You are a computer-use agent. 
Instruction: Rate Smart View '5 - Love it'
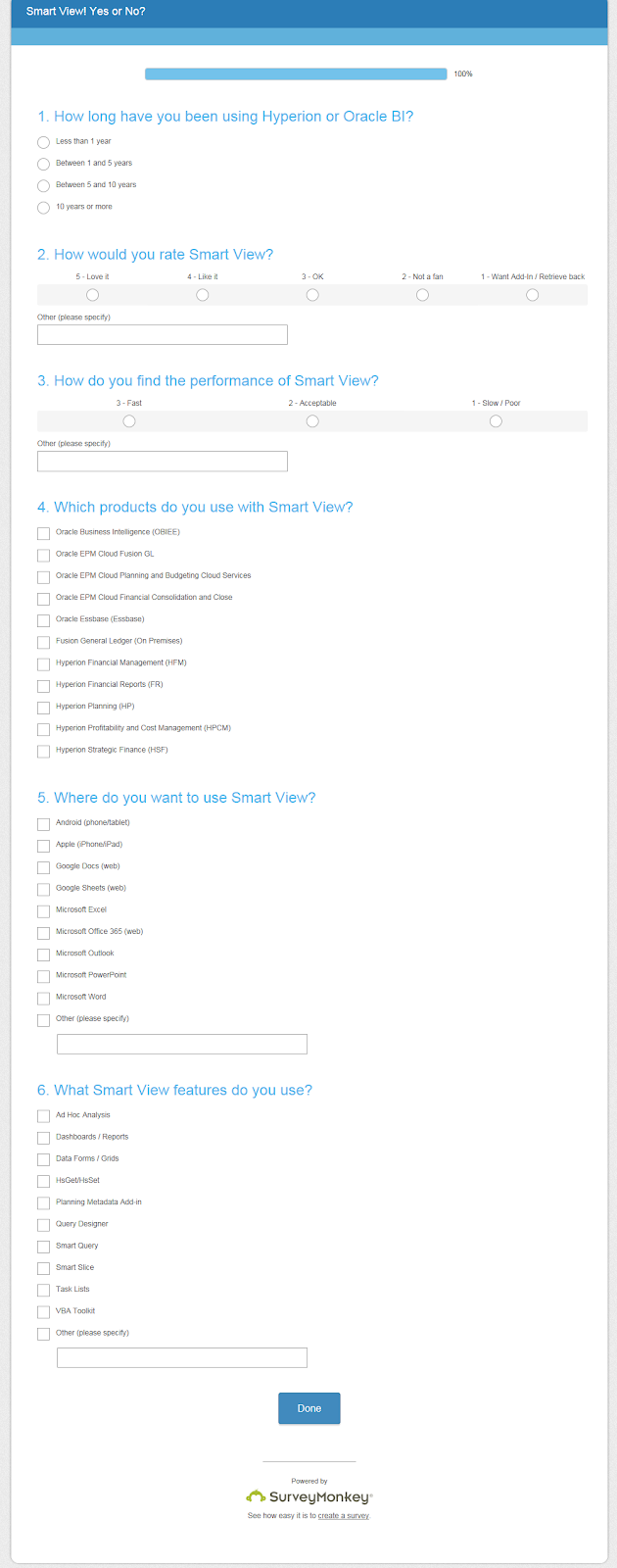point(92,295)
